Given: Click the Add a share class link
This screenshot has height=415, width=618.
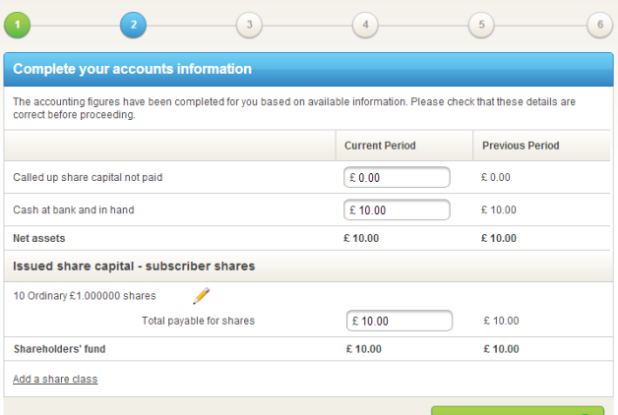Looking at the screenshot, I should tap(55, 379).
